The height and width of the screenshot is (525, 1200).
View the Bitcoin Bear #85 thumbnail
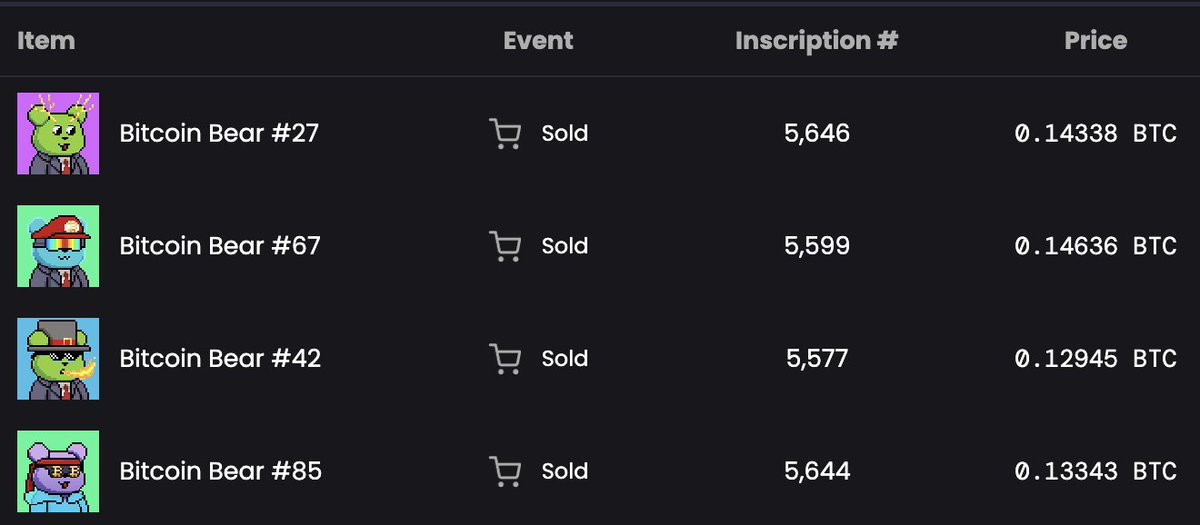point(58,471)
